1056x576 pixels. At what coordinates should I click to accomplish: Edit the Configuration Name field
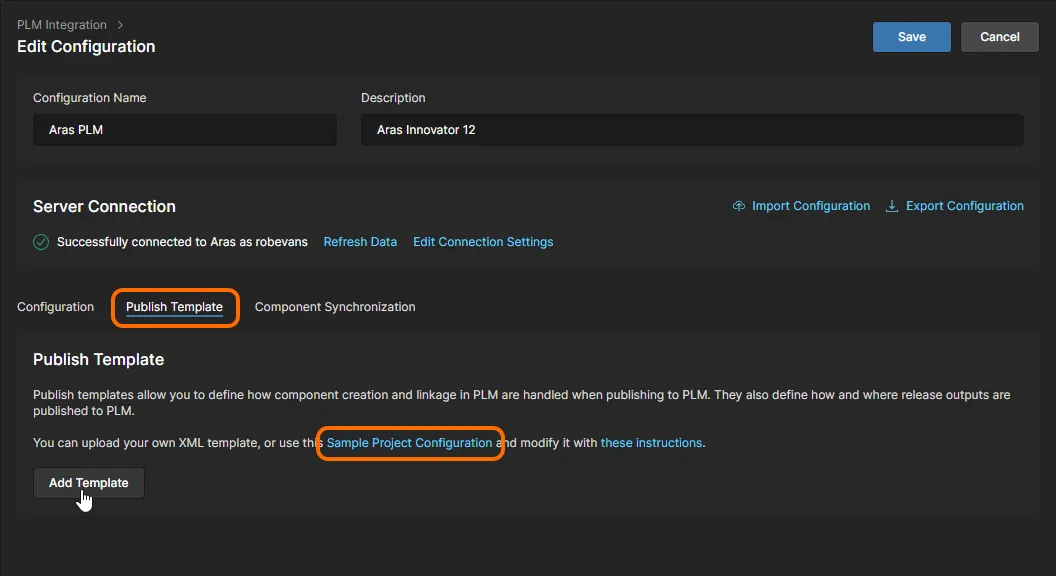(185, 130)
